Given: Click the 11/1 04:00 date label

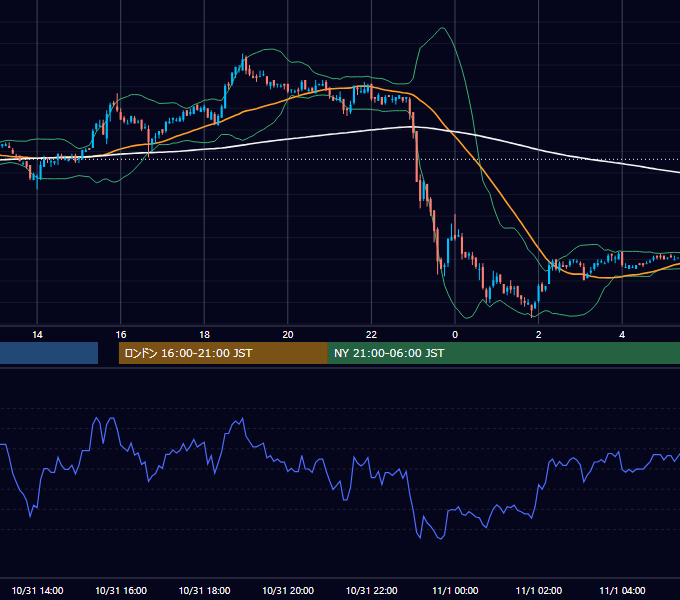Looking at the screenshot, I should tap(622, 590).
